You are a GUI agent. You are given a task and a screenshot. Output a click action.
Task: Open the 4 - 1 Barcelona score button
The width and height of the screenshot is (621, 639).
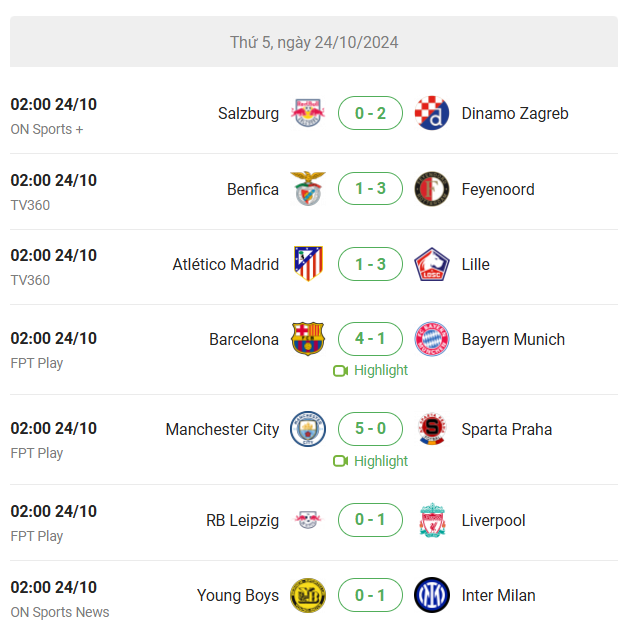click(370, 339)
